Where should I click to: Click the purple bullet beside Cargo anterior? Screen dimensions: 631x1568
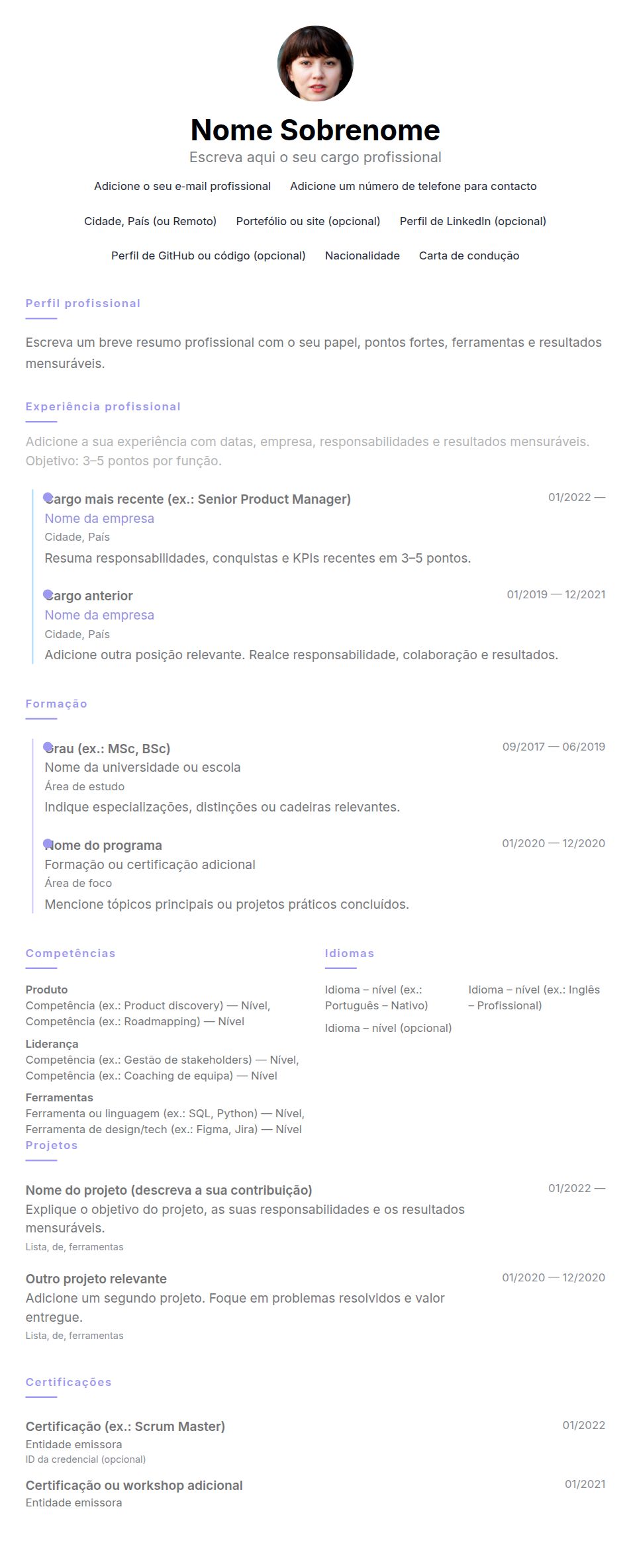coord(48,594)
